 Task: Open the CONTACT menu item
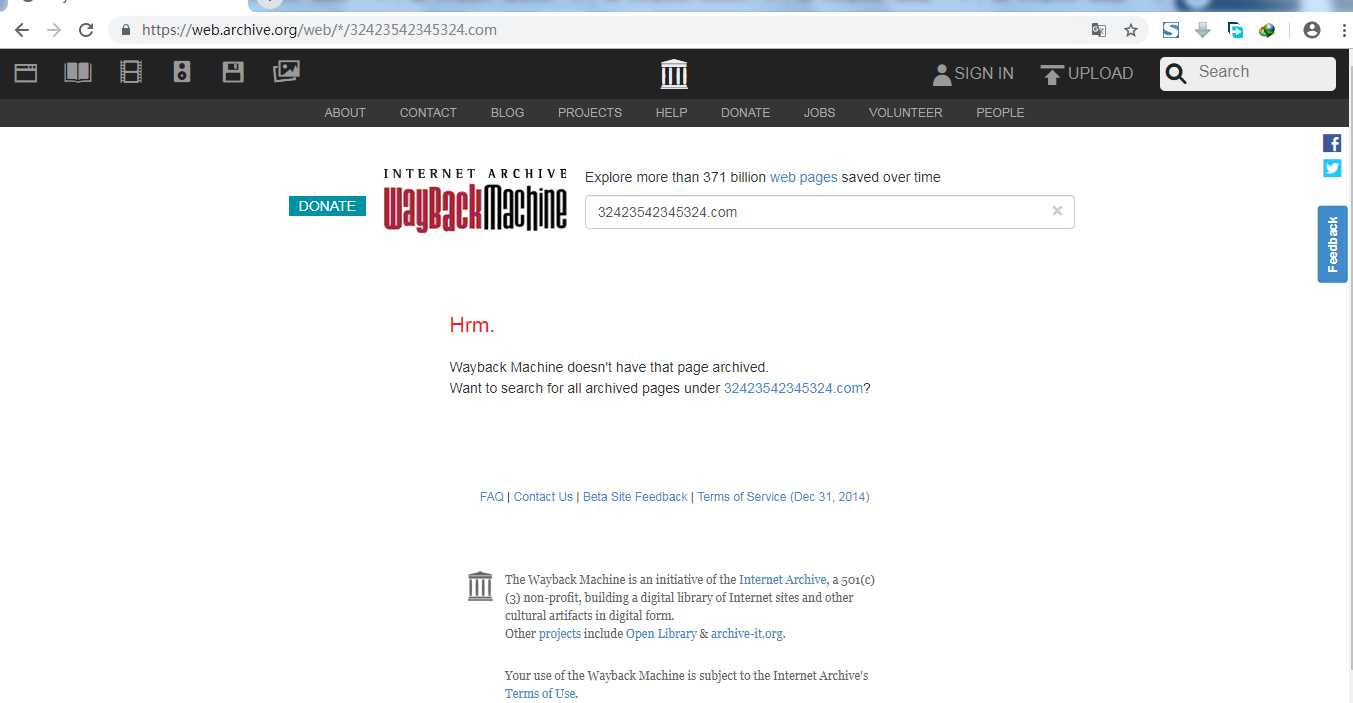click(428, 113)
